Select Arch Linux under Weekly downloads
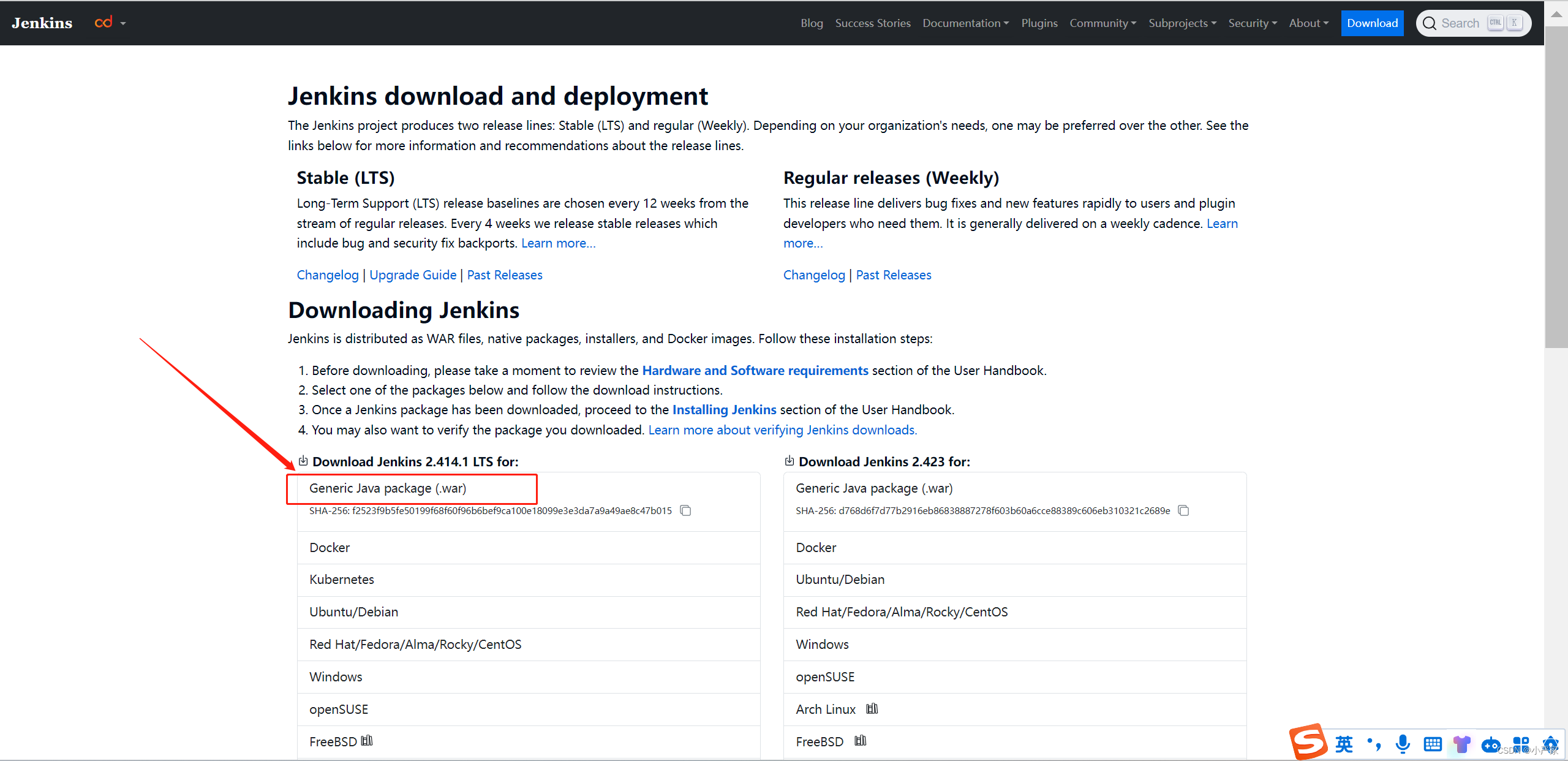The width and height of the screenshot is (1568, 761). (x=1015, y=710)
